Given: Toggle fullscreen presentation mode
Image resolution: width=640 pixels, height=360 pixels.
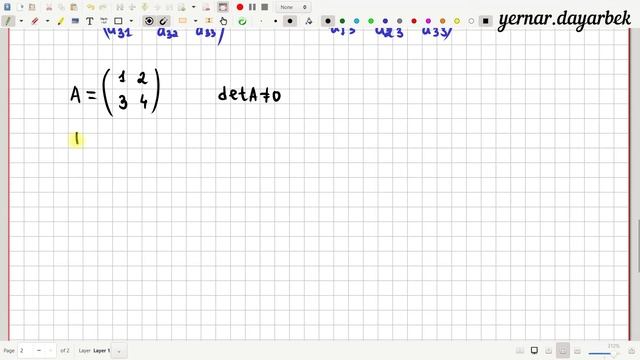Looking at the screenshot, I should (x=223, y=7).
